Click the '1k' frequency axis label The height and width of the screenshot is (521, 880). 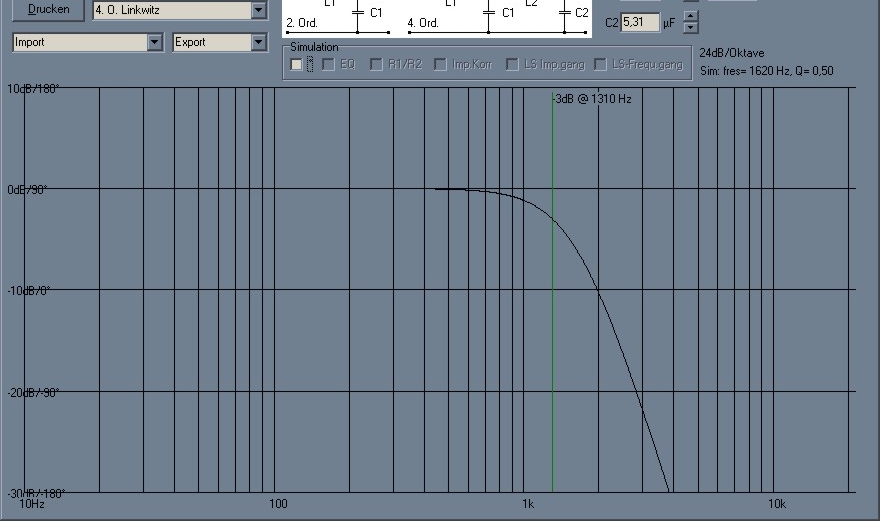coord(528,504)
